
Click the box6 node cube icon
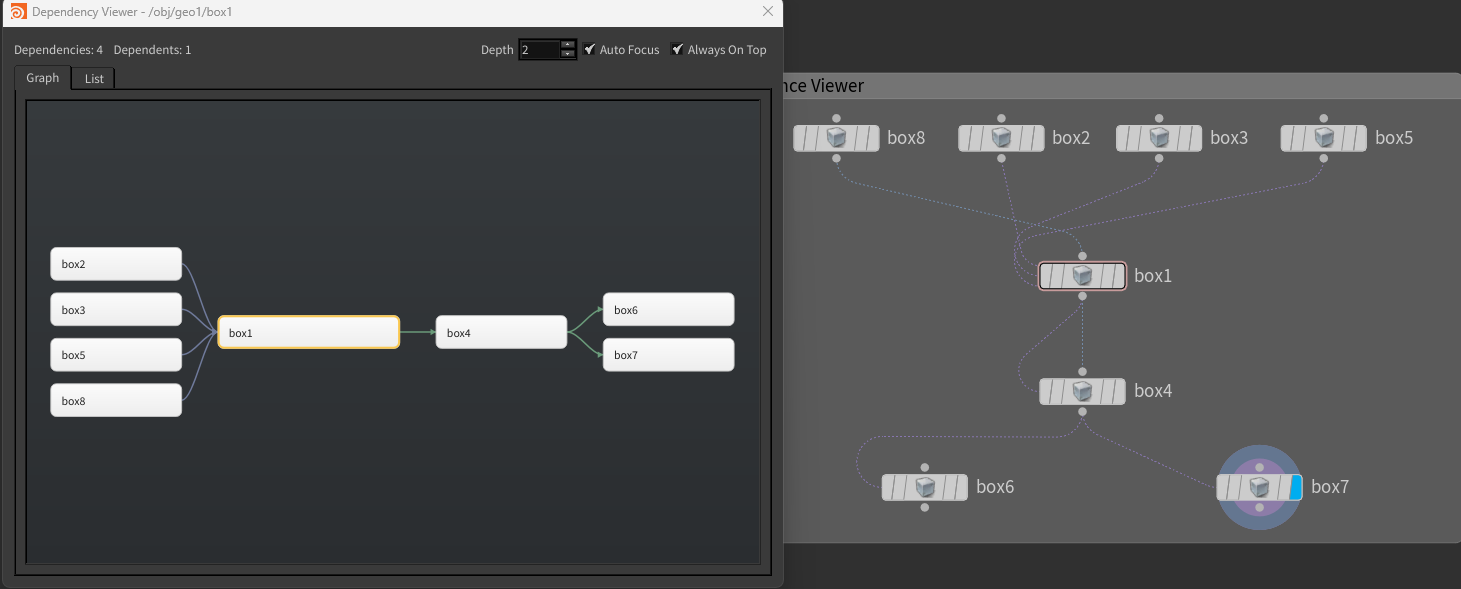925,487
